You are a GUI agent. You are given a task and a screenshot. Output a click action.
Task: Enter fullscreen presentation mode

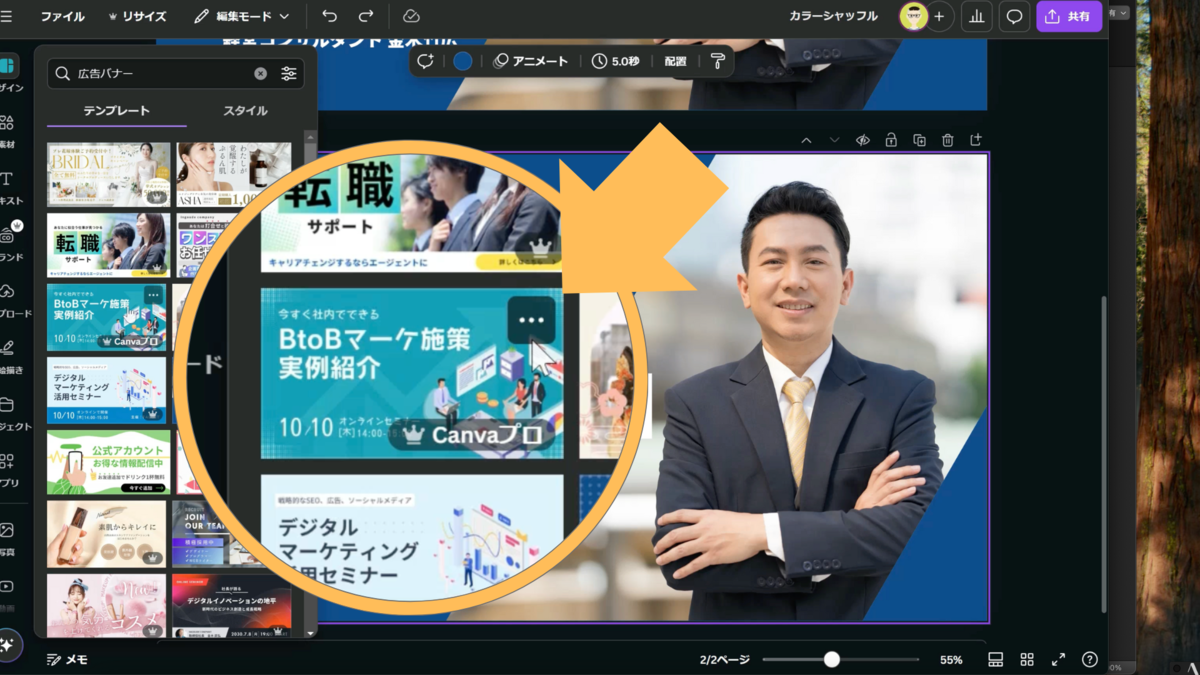point(1058,660)
